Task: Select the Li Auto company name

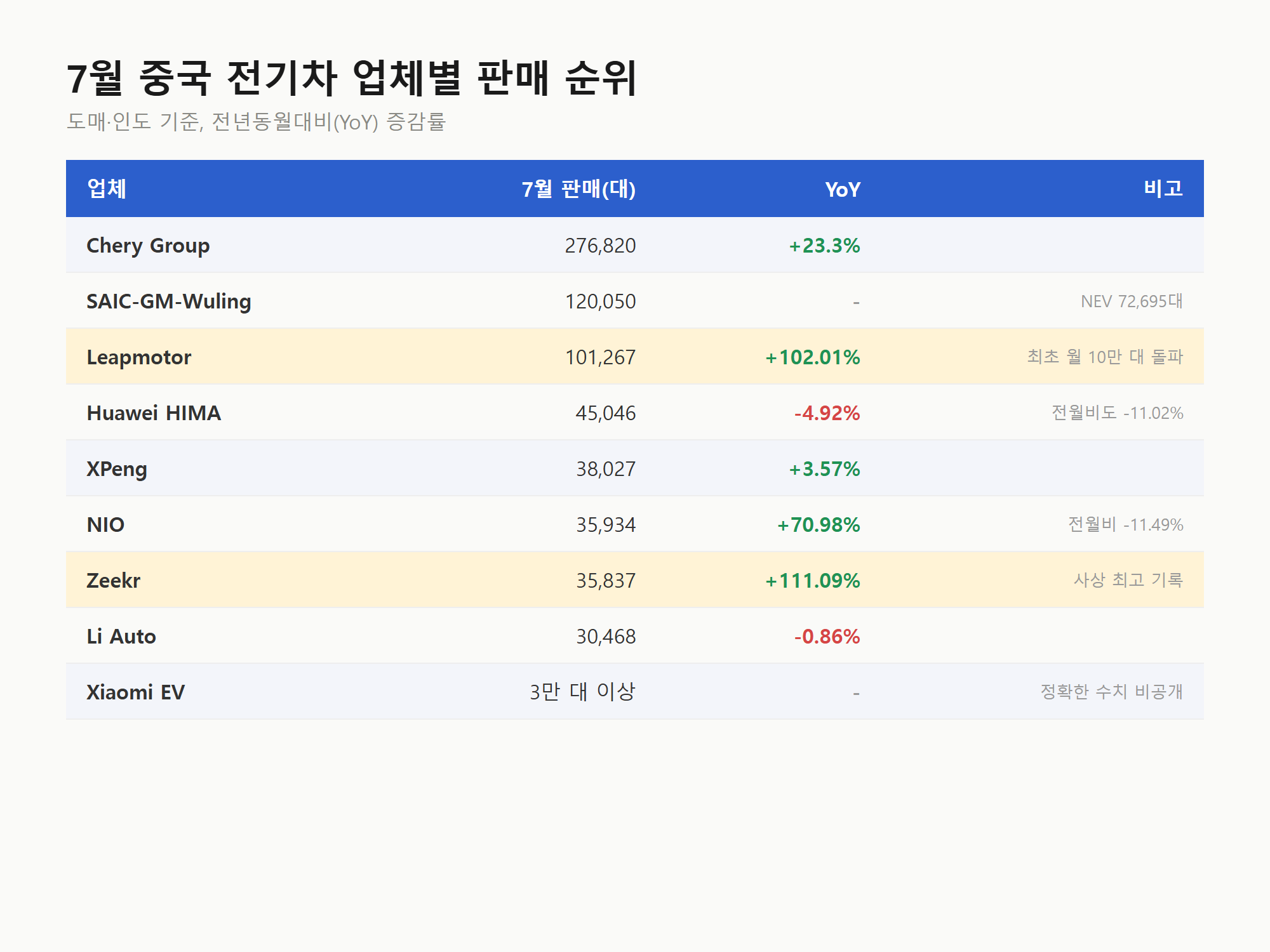Action: (x=121, y=637)
